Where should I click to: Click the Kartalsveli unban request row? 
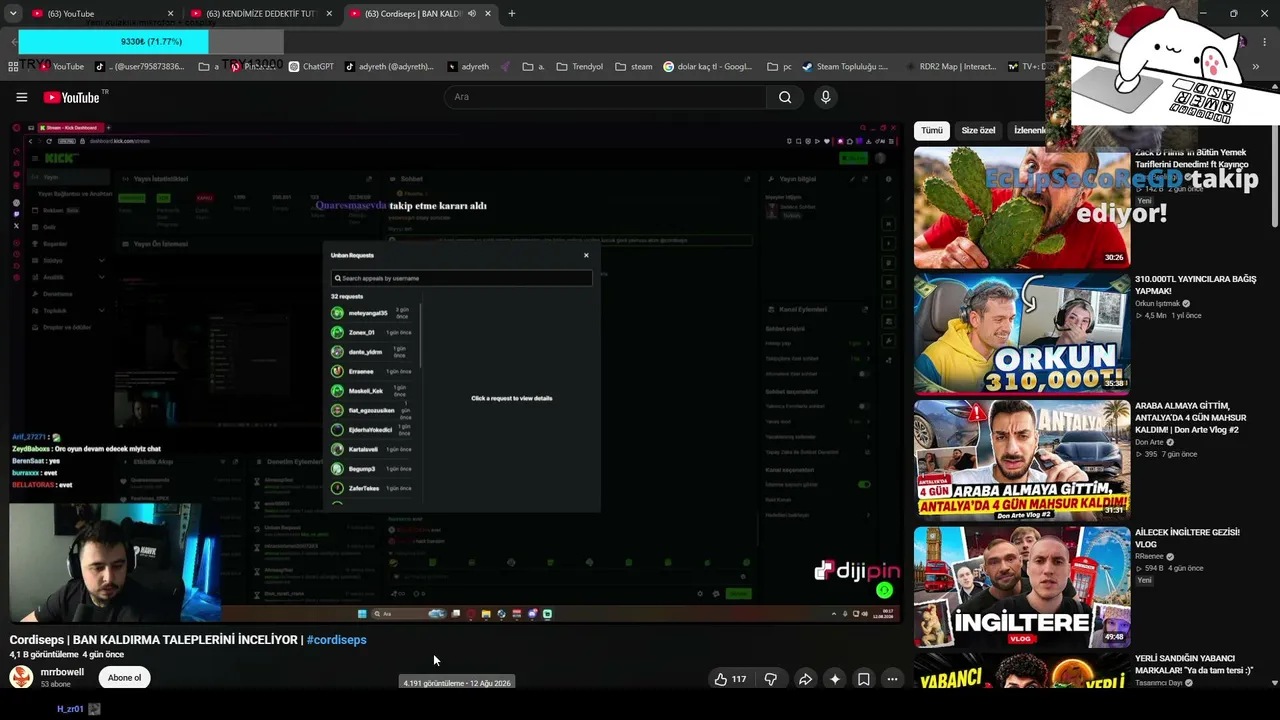coord(373,449)
